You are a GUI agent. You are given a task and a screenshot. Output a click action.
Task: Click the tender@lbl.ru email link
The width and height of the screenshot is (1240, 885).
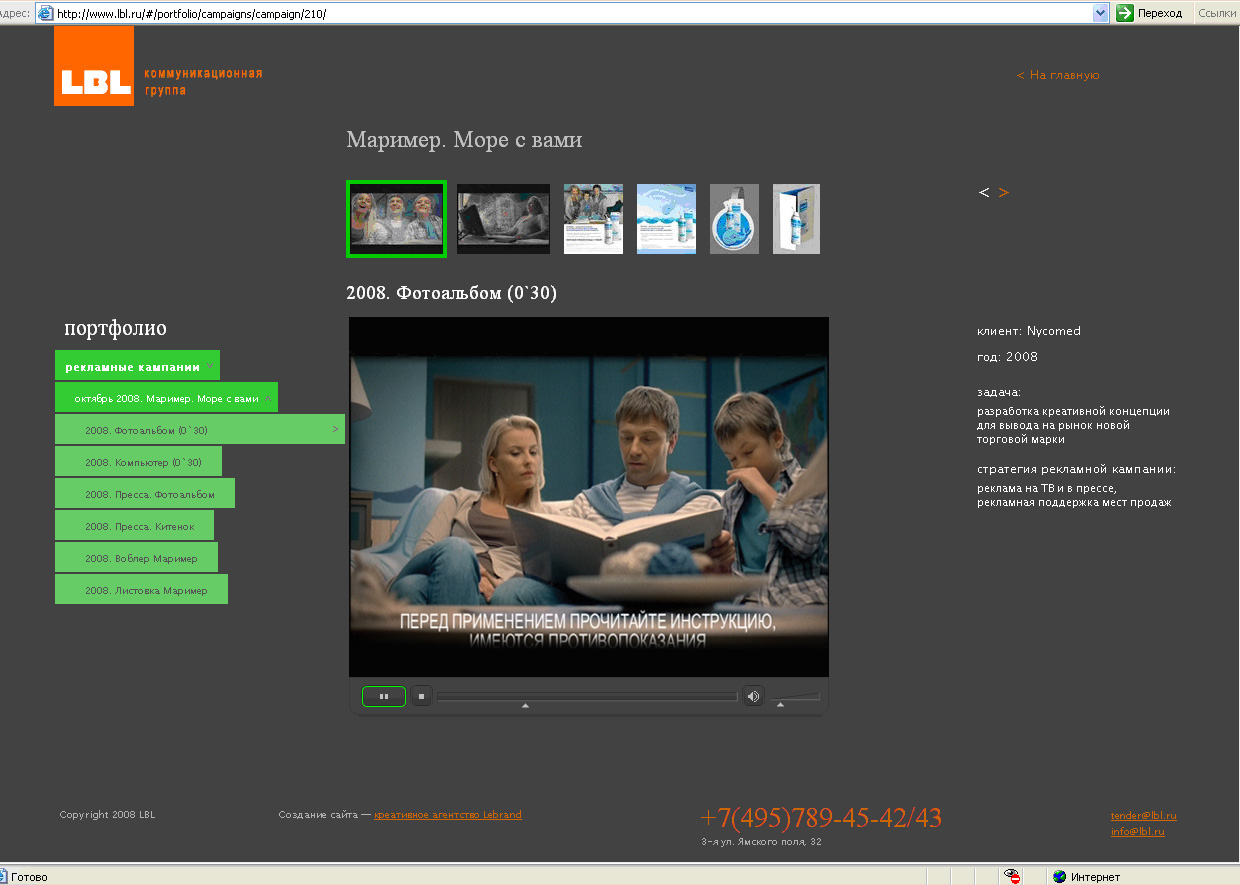[1144, 816]
